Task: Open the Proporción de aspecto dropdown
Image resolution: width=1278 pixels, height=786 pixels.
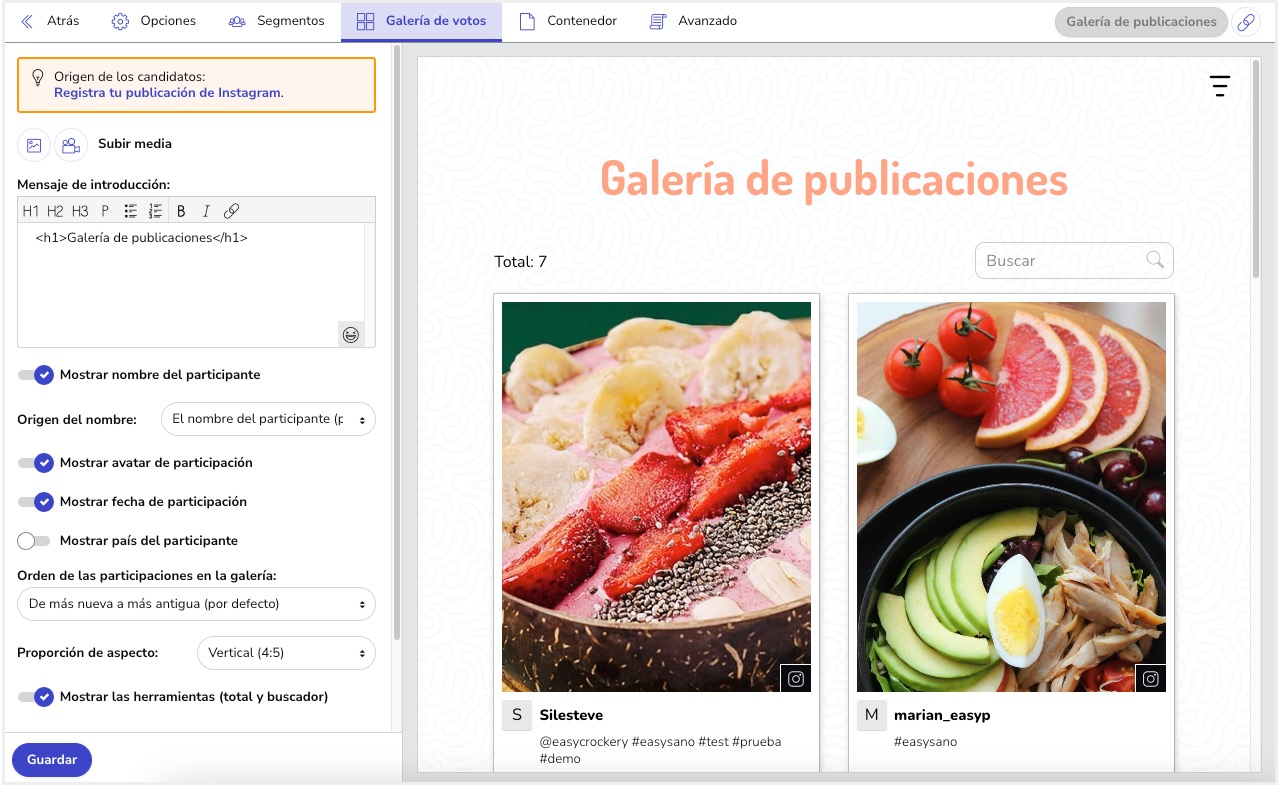Action: pos(286,653)
